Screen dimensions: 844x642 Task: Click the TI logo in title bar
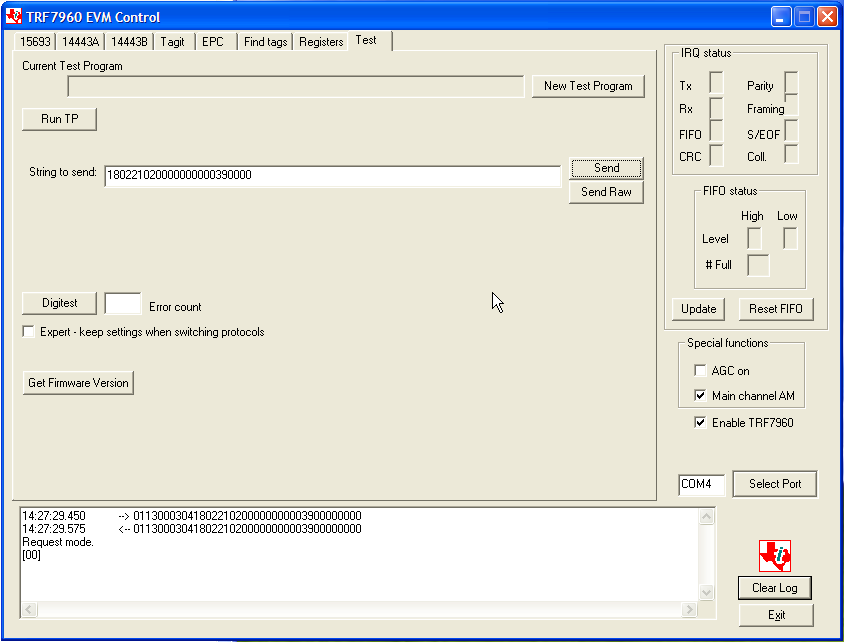point(13,16)
